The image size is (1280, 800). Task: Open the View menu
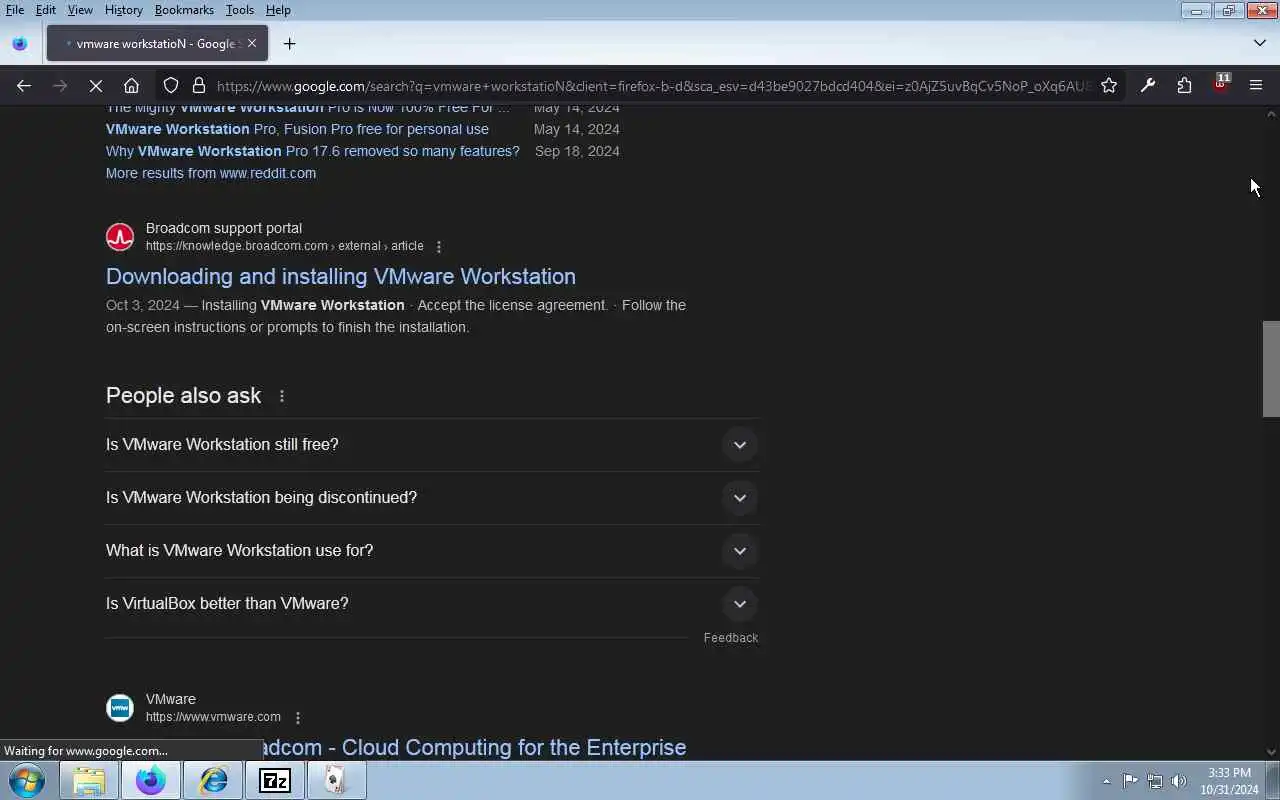click(80, 10)
